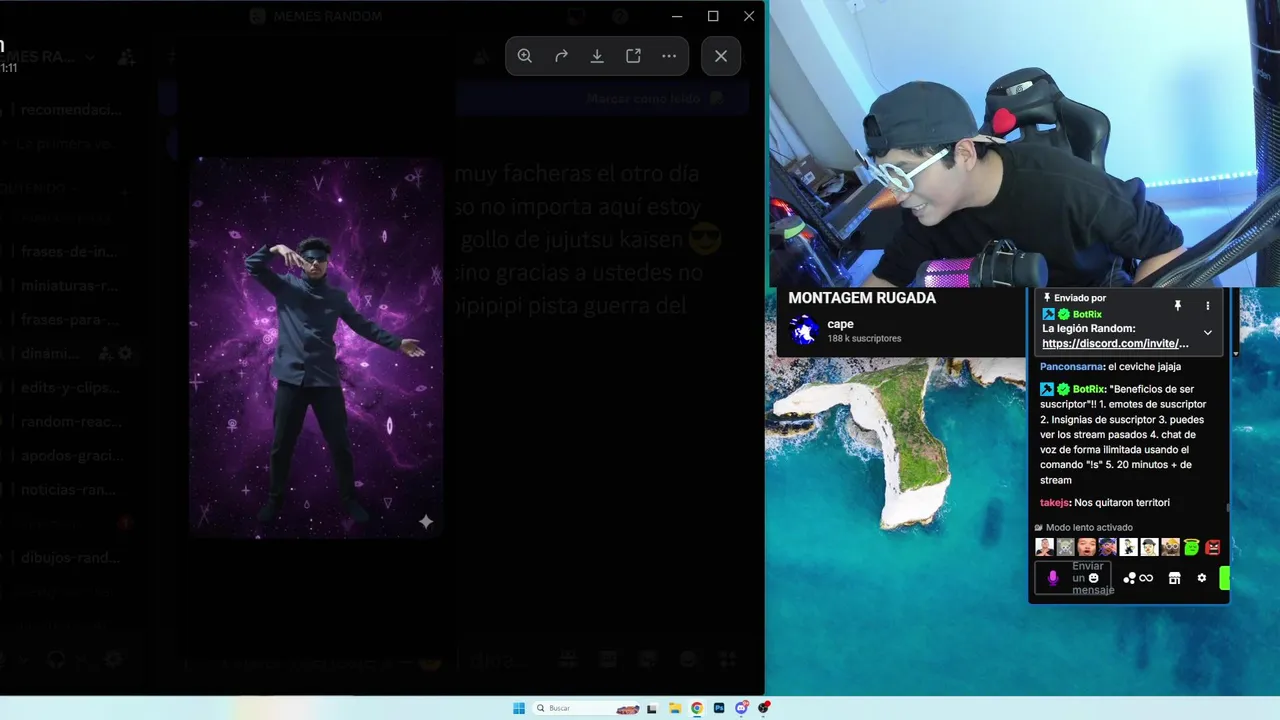This screenshot has height=720, width=1280.
Task: Switch to Discord in the taskbar
Action: [x=741, y=708]
